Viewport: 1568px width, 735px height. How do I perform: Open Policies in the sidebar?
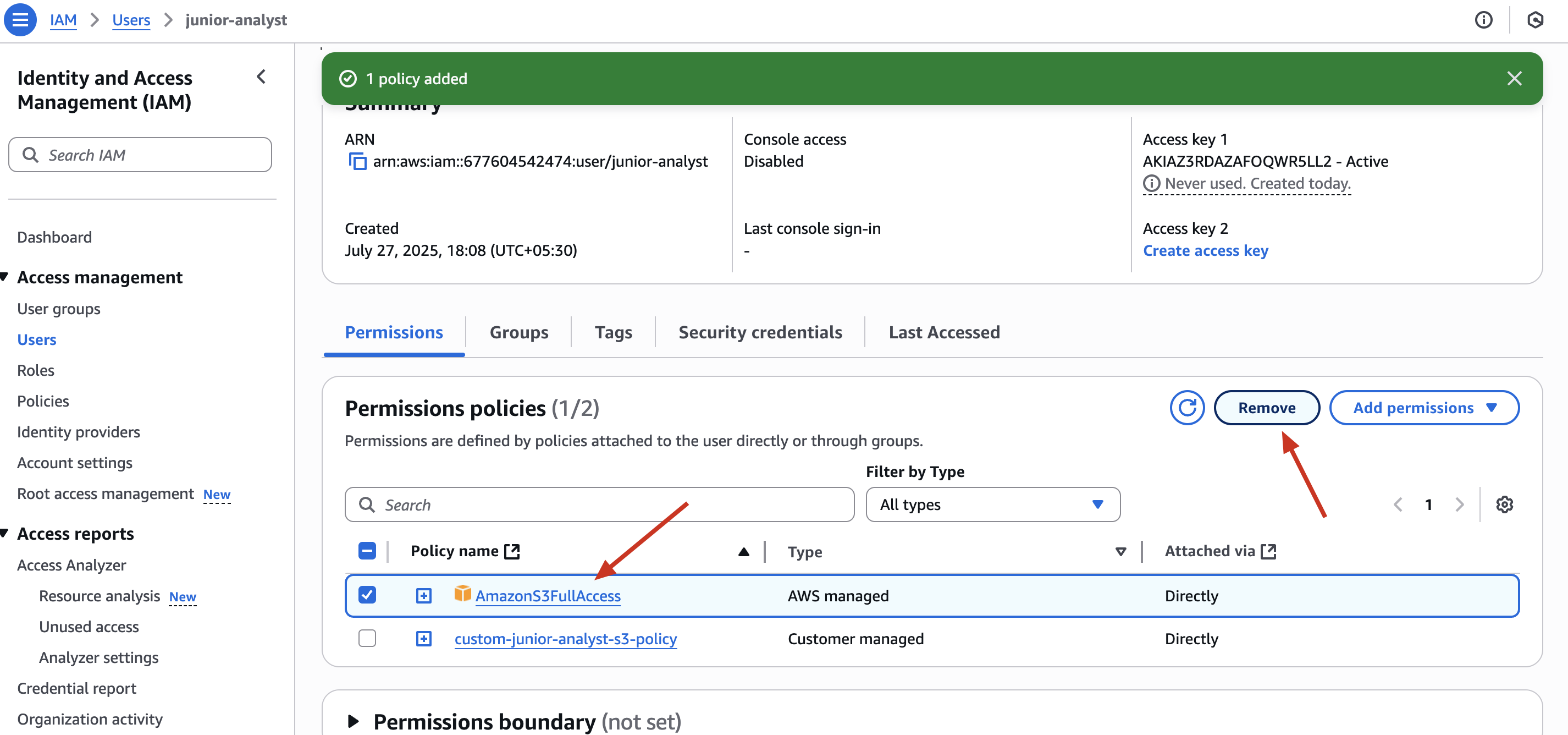coord(43,401)
